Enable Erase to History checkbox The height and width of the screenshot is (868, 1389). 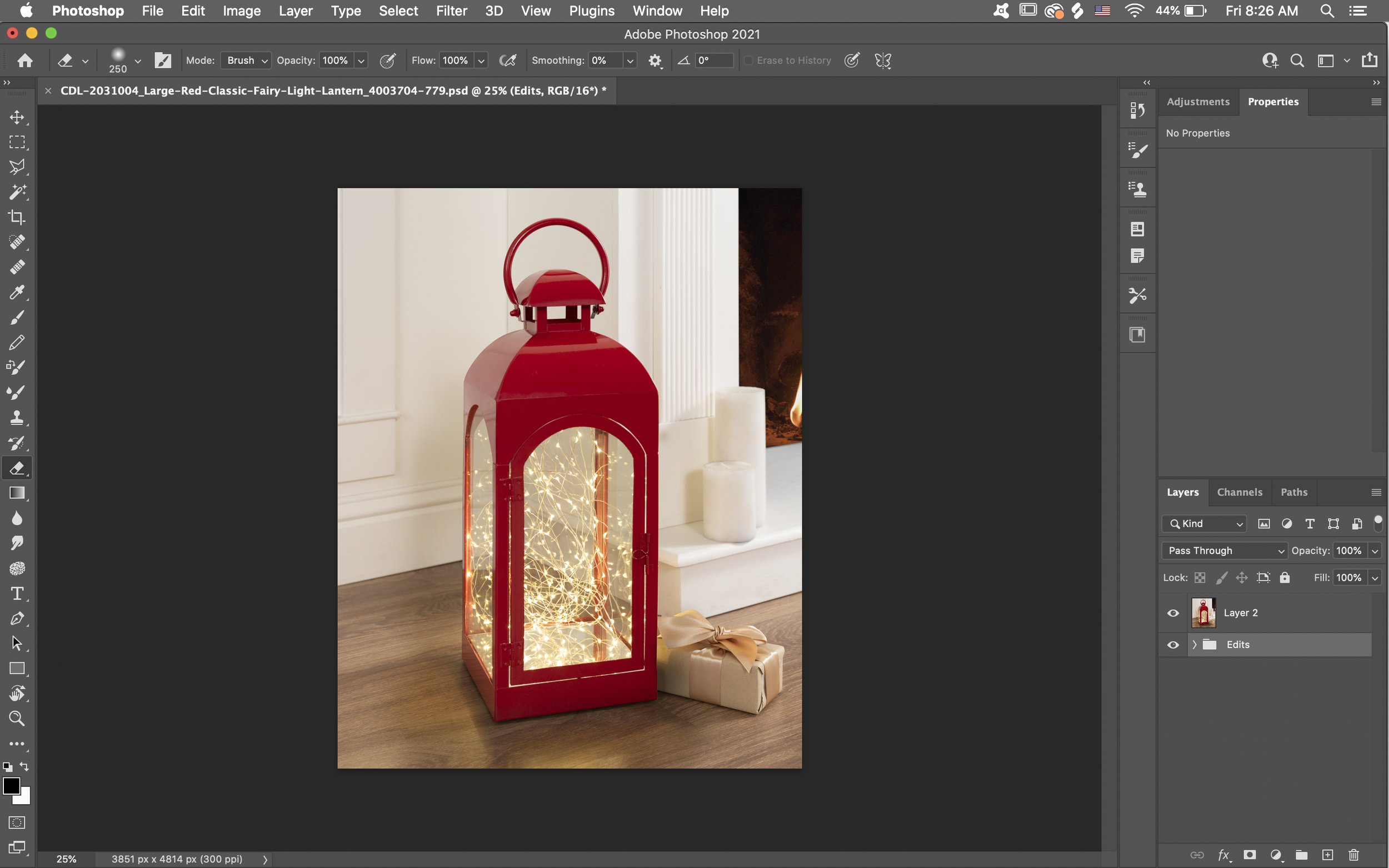click(x=749, y=61)
